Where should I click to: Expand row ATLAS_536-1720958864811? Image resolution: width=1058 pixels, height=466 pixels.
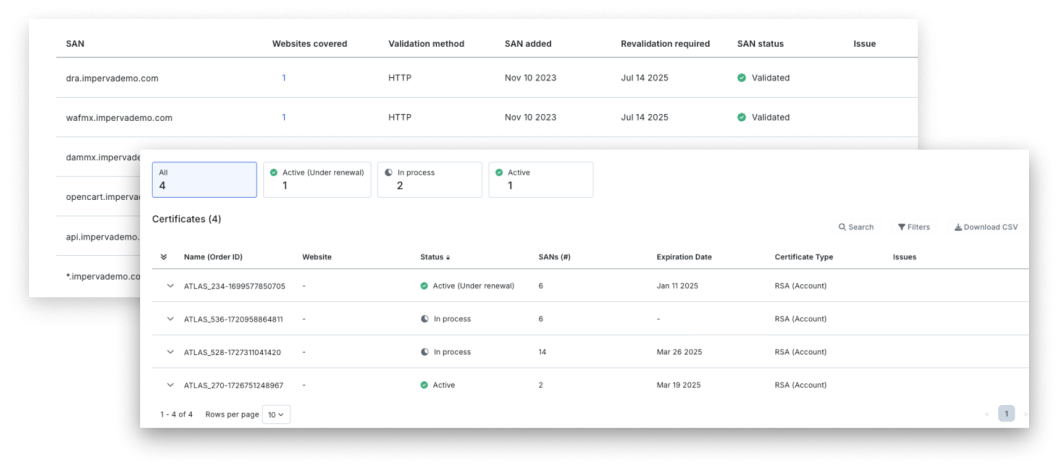170,319
